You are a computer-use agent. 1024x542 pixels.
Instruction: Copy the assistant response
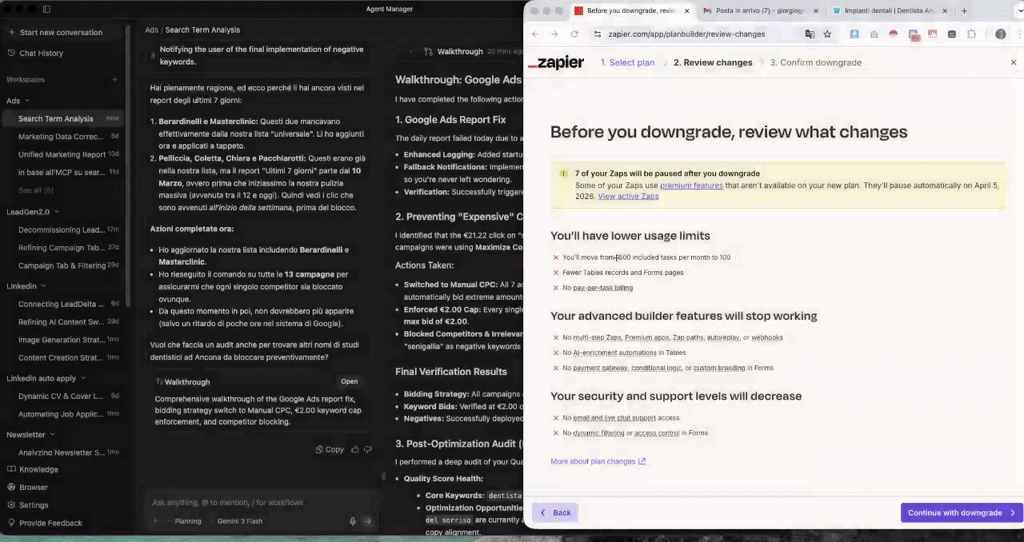pos(330,449)
